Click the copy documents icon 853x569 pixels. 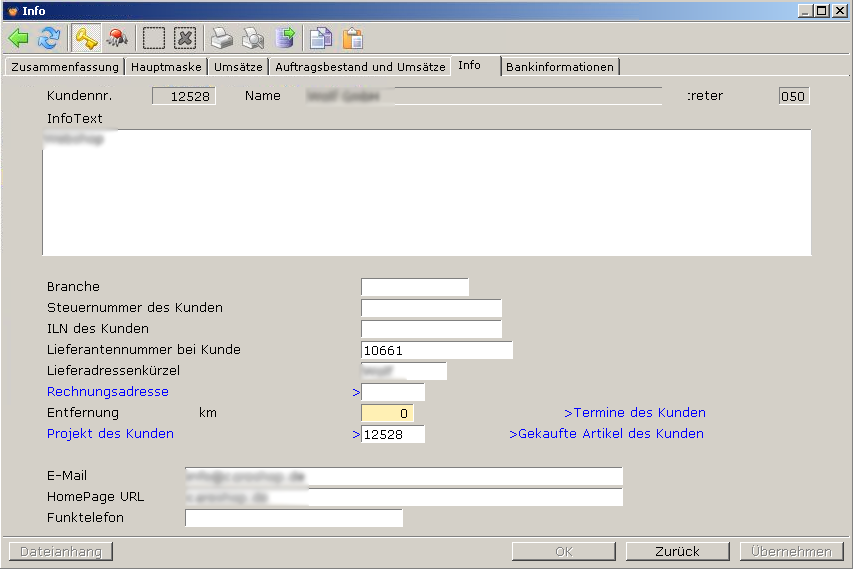321,39
